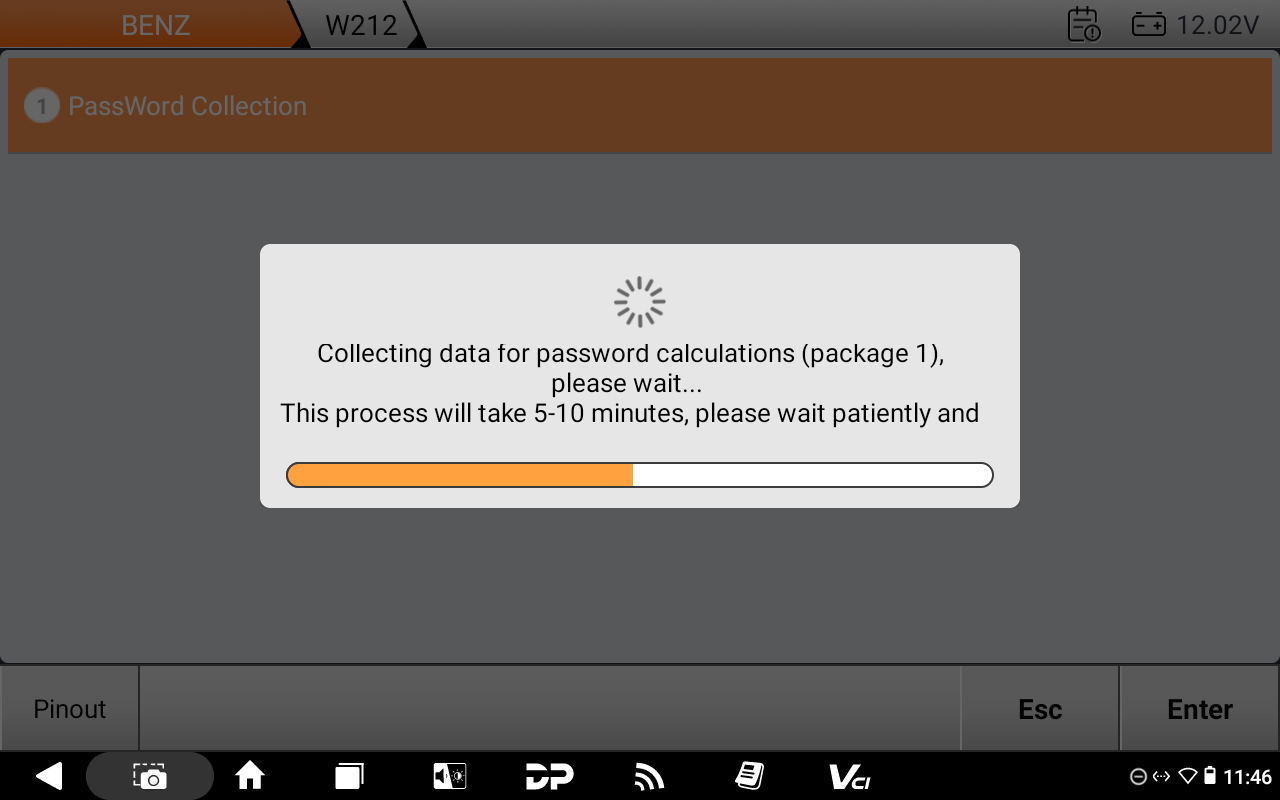Click the Enter button
The image size is (1280, 800).
click(1200, 709)
